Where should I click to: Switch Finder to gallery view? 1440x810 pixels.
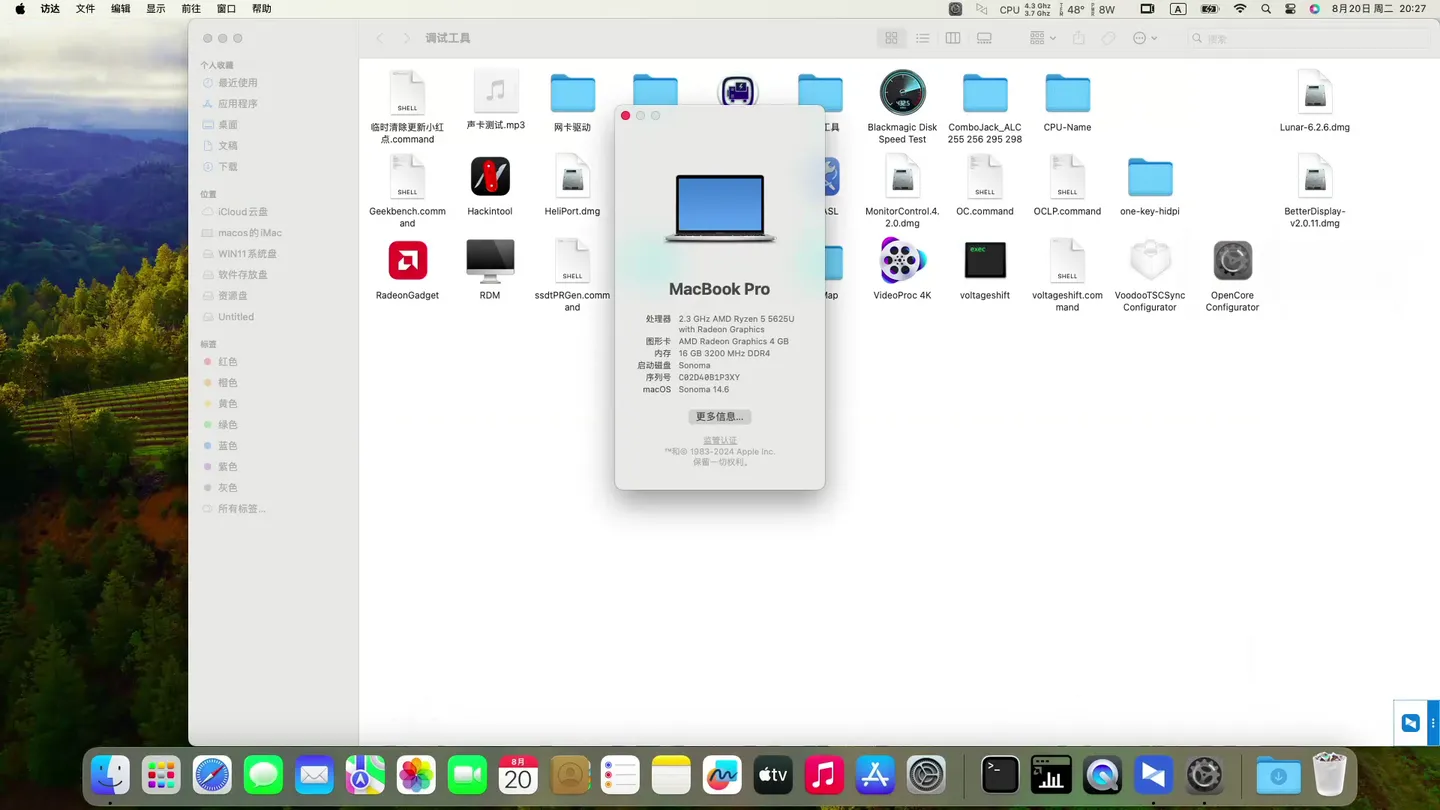(x=984, y=38)
